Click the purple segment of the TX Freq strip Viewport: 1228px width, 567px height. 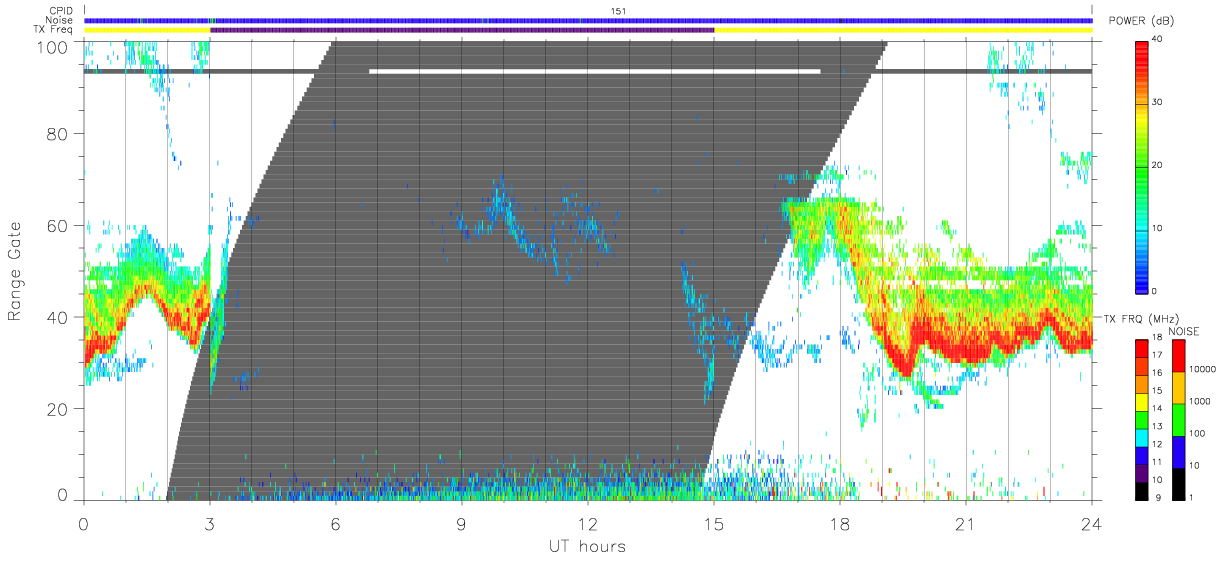click(462, 30)
